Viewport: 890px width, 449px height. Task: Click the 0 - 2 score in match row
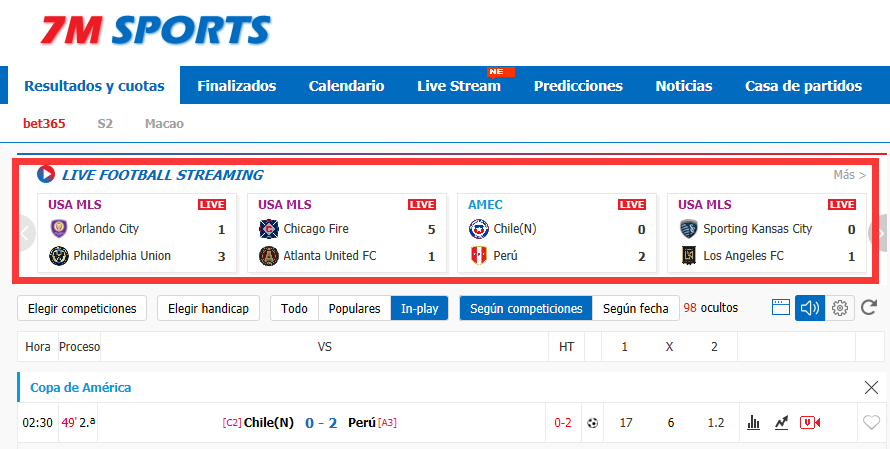click(321, 423)
